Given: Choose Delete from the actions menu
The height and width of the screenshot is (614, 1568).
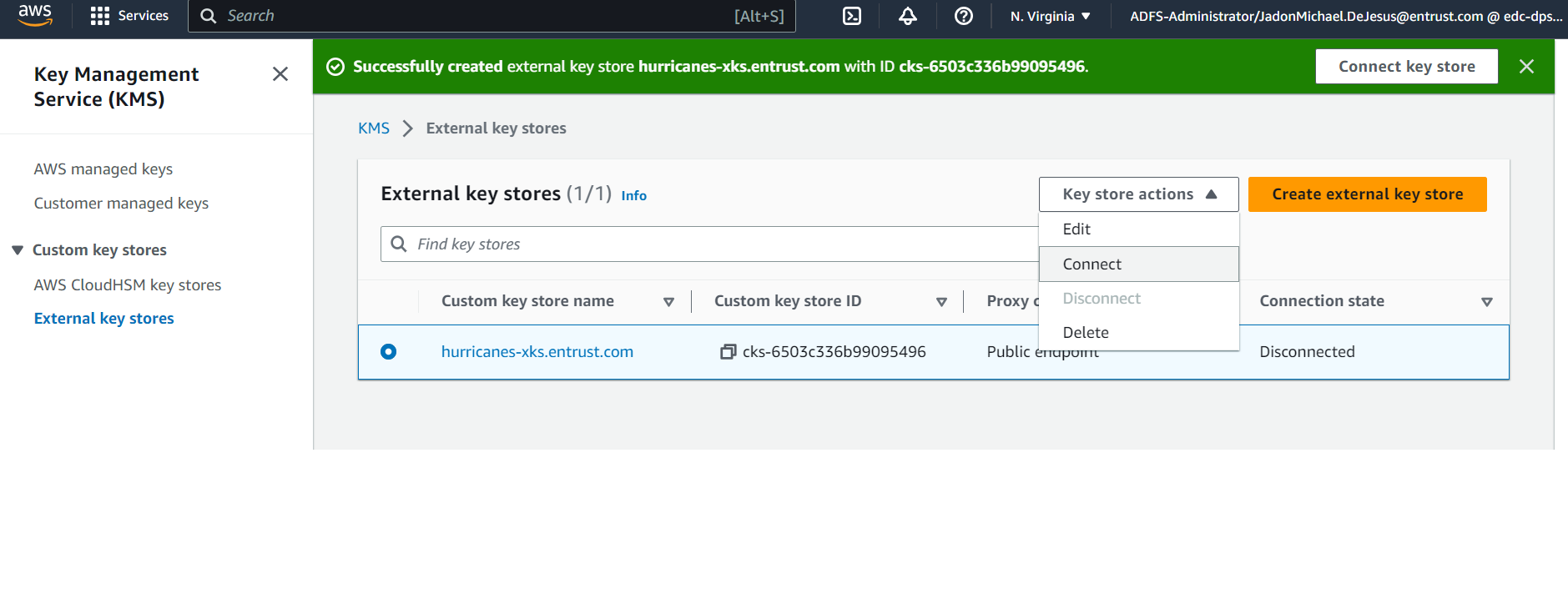Looking at the screenshot, I should click(1138, 333).
